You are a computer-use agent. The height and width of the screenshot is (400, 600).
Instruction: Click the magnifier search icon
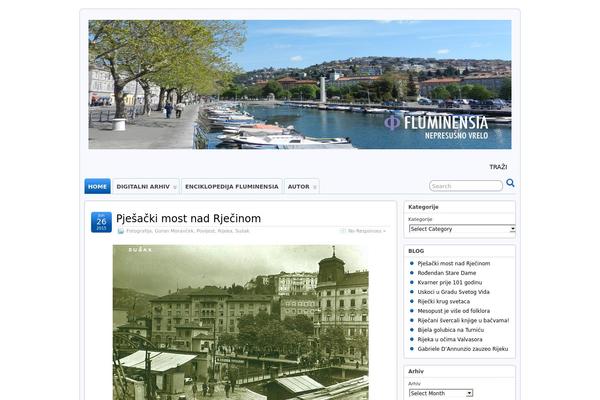tap(510, 184)
